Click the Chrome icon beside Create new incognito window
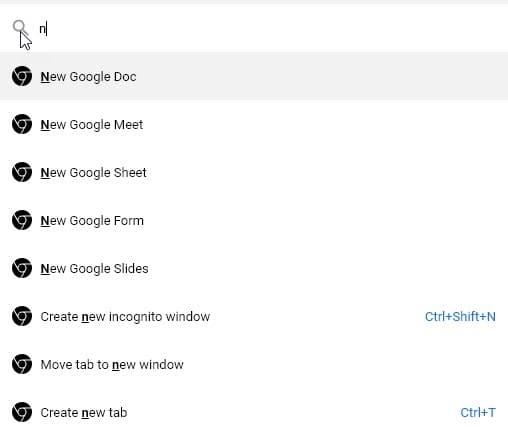The width and height of the screenshot is (508, 429). pos(22,316)
